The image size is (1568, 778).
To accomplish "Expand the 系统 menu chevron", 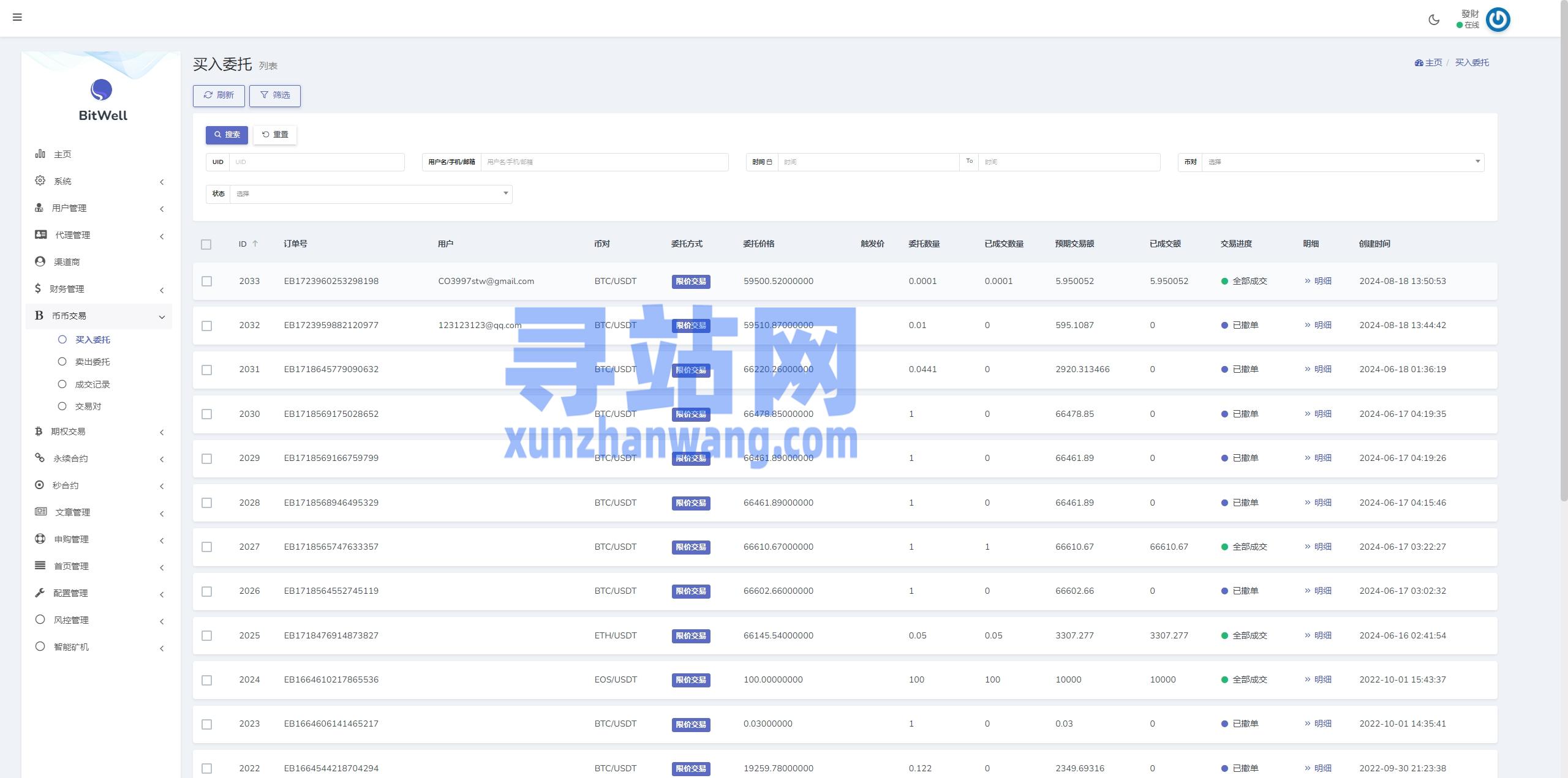I will tap(162, 182).
